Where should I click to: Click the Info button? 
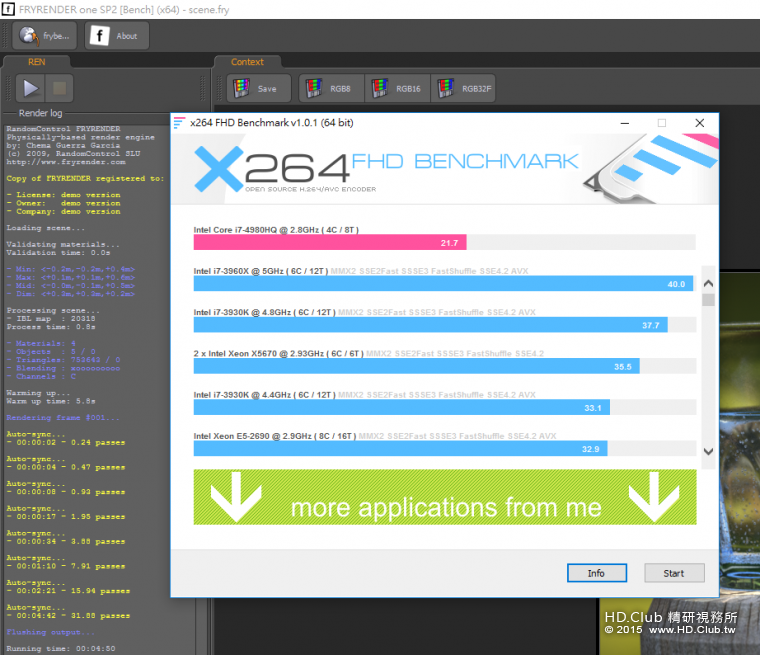[x=596, y=573]
